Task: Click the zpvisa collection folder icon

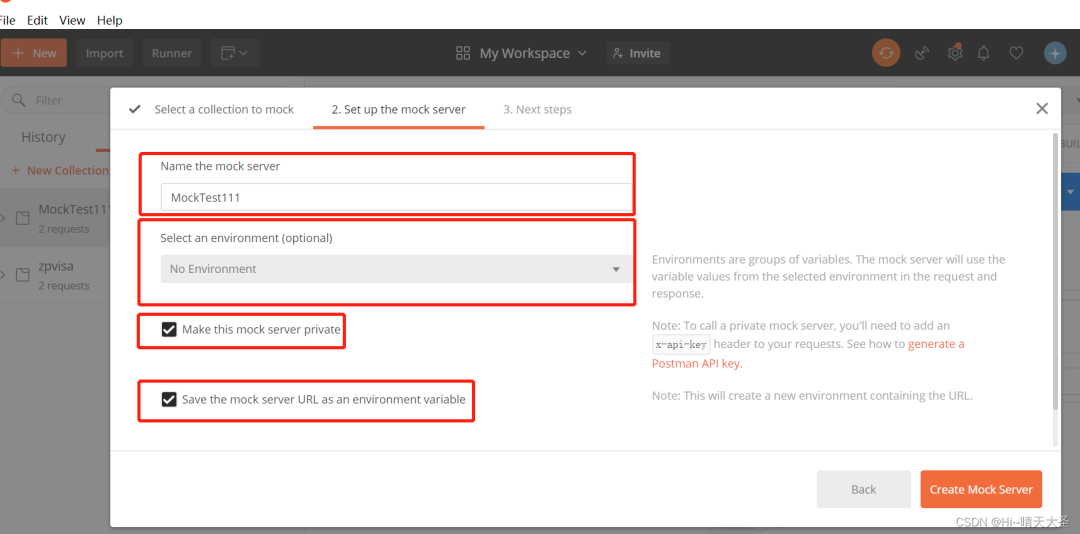Action: coord(23,275)
